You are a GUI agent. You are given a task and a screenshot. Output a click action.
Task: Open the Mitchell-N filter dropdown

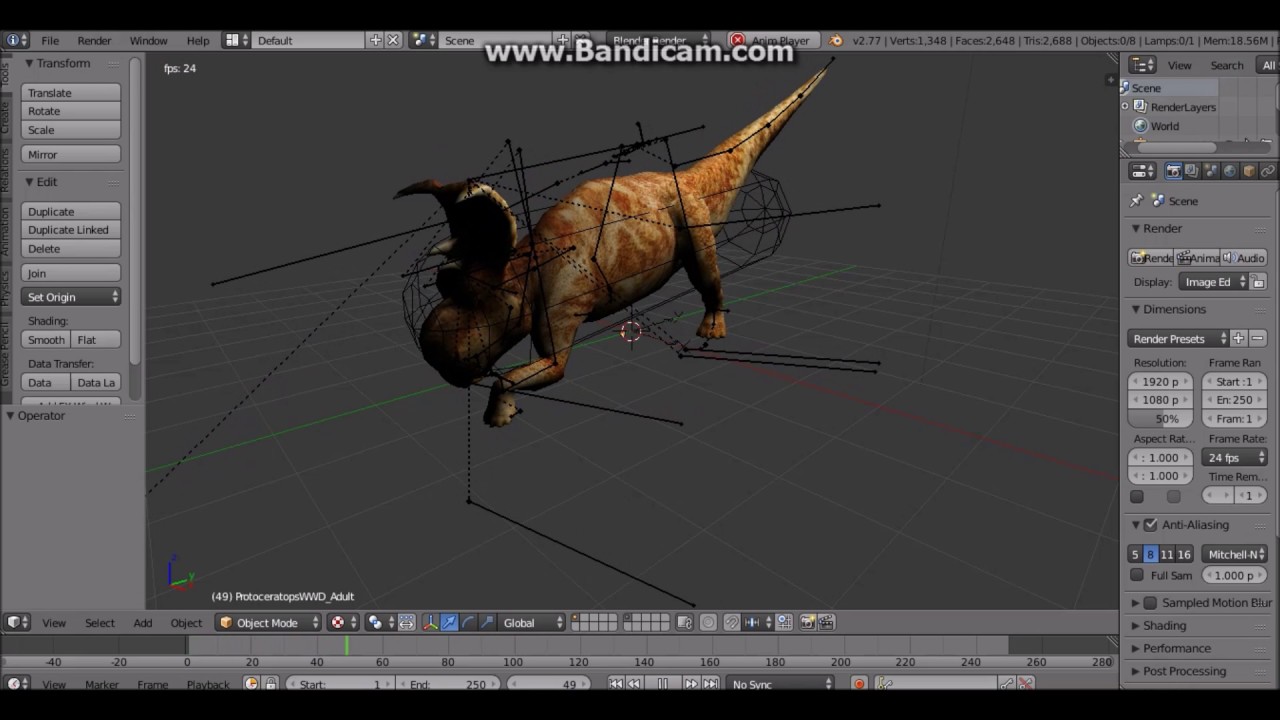point(1235,554)
